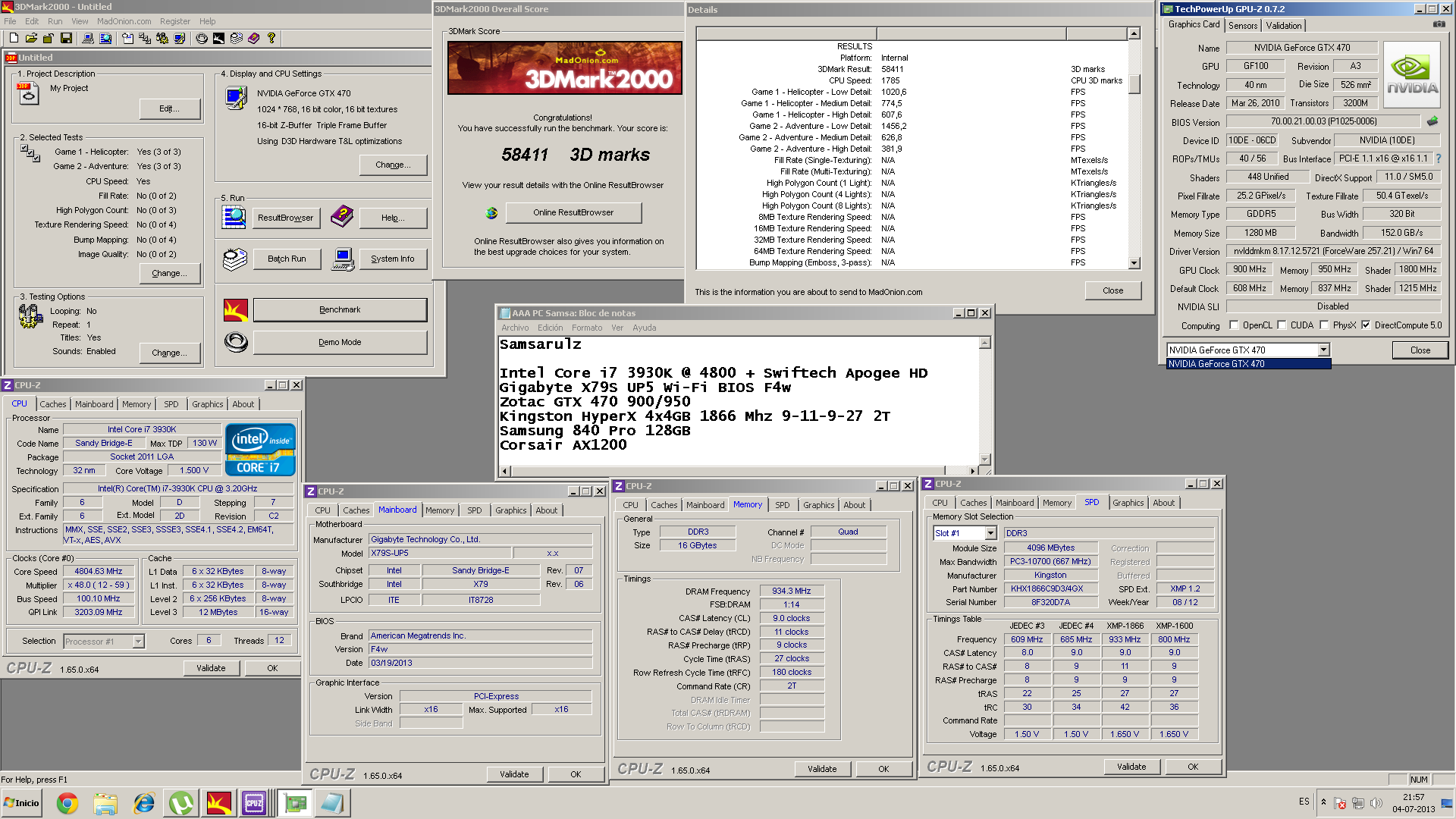1456x819 pixels.
Task: Click the Notepad vertical scroll-down arrow
Action: 985,459
